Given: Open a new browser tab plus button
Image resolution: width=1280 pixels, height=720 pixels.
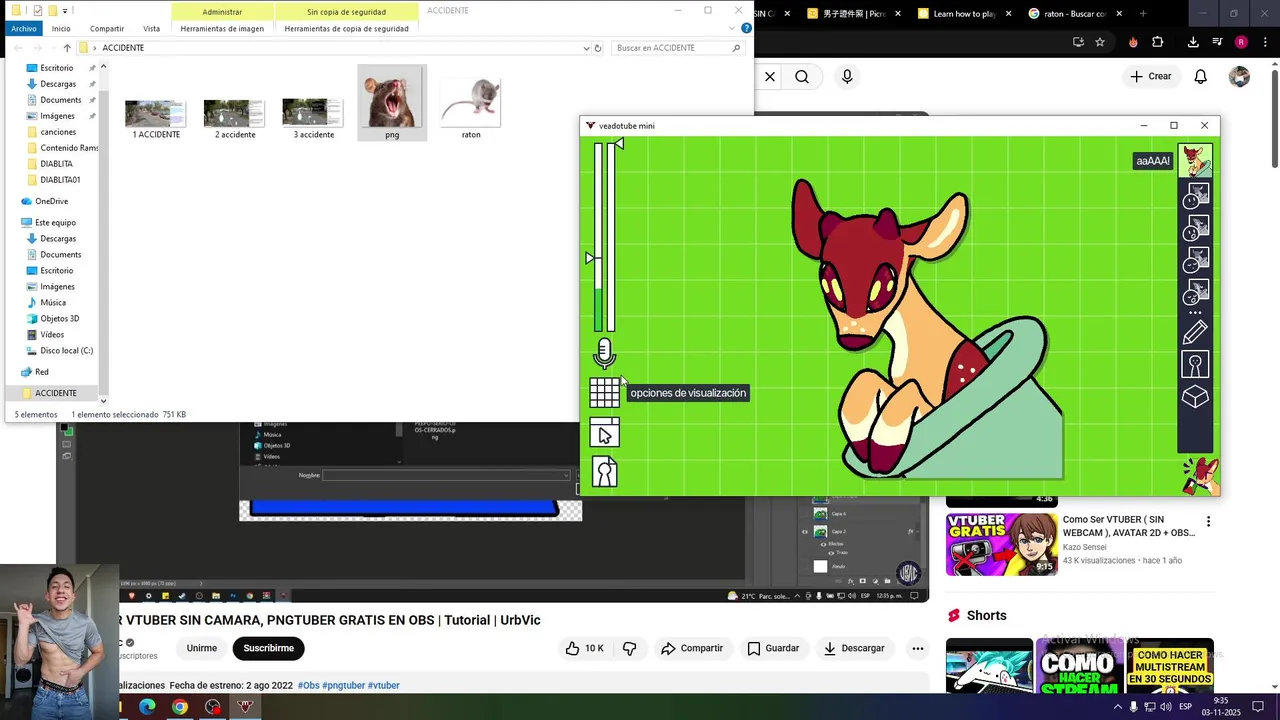Looking at the screenshot, I should pos(1143,14).
